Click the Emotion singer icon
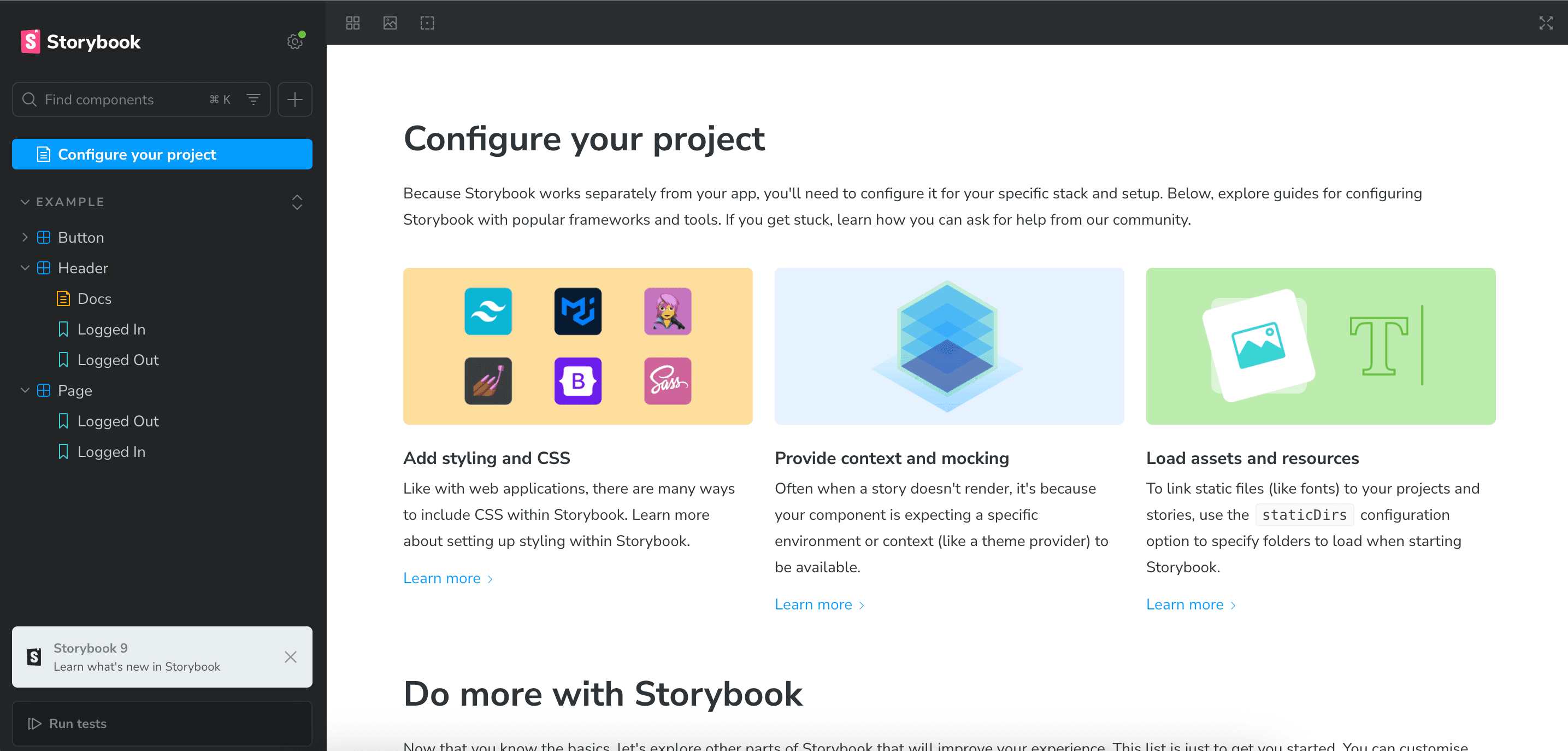The height and width of the screenshot is (751, 1568). (x=668, y=311)
